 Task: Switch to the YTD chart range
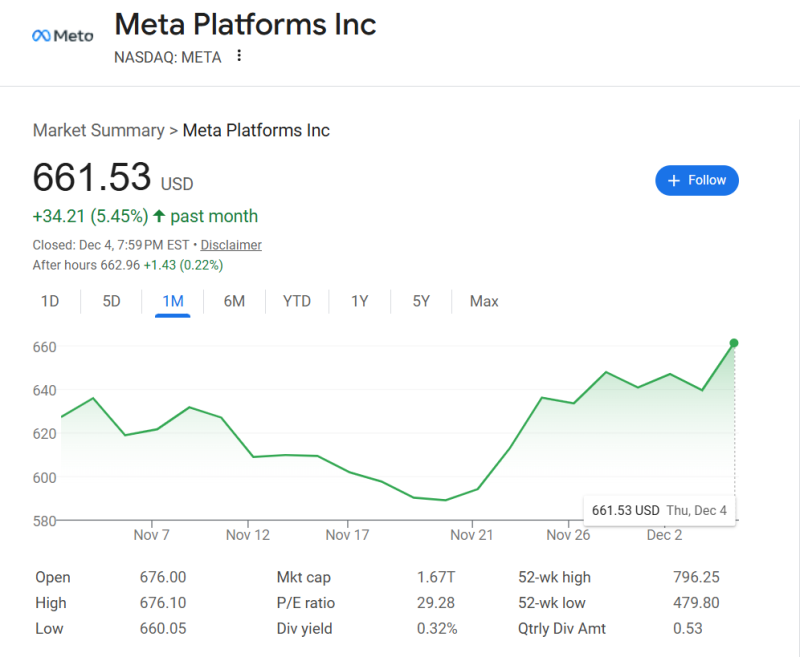[297, 301]
